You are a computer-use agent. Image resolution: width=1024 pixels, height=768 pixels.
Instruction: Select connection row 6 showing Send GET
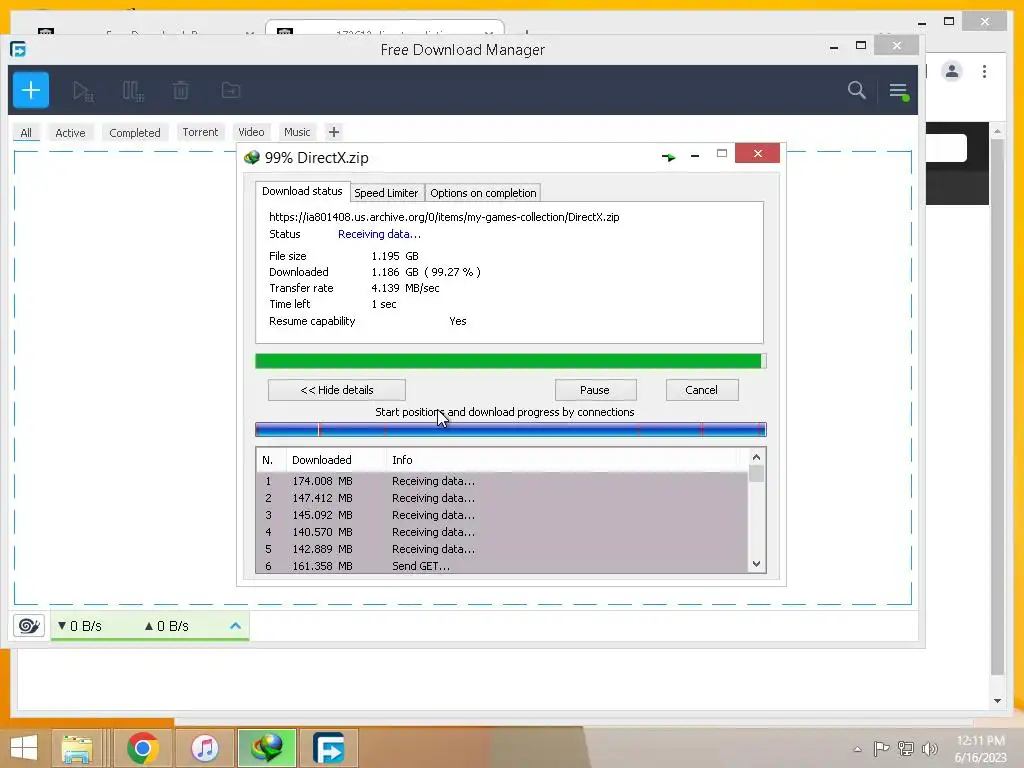(x=502, y=566)
